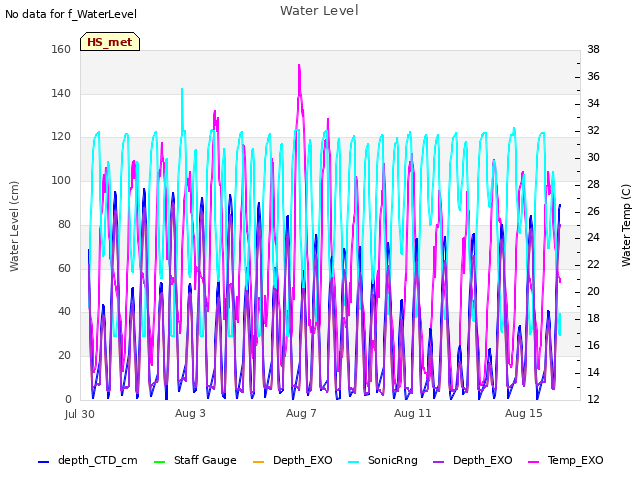Toggle the orange Depth_EXO legend entry
The width and height of the screenshot is (640, 480).
pos(293,460)
